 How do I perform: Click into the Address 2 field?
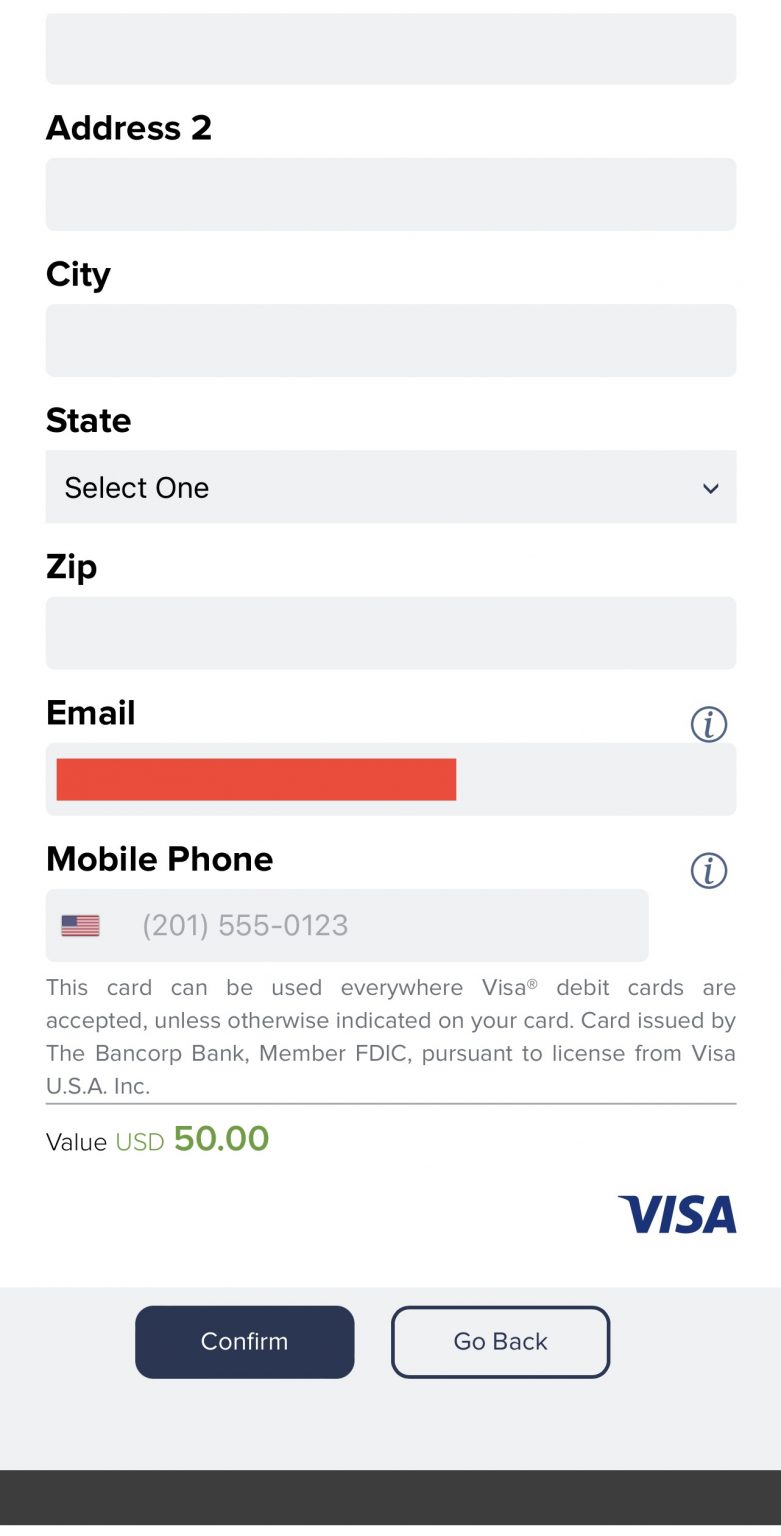(x=390, y=194)
